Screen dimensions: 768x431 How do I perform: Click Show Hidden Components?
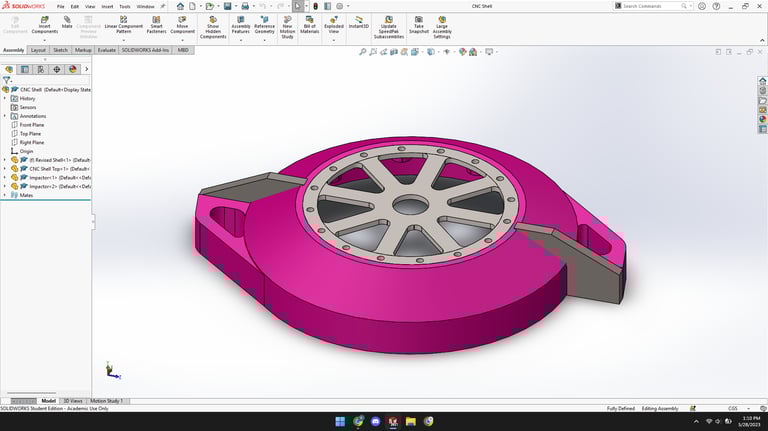(x=213, y=27)
